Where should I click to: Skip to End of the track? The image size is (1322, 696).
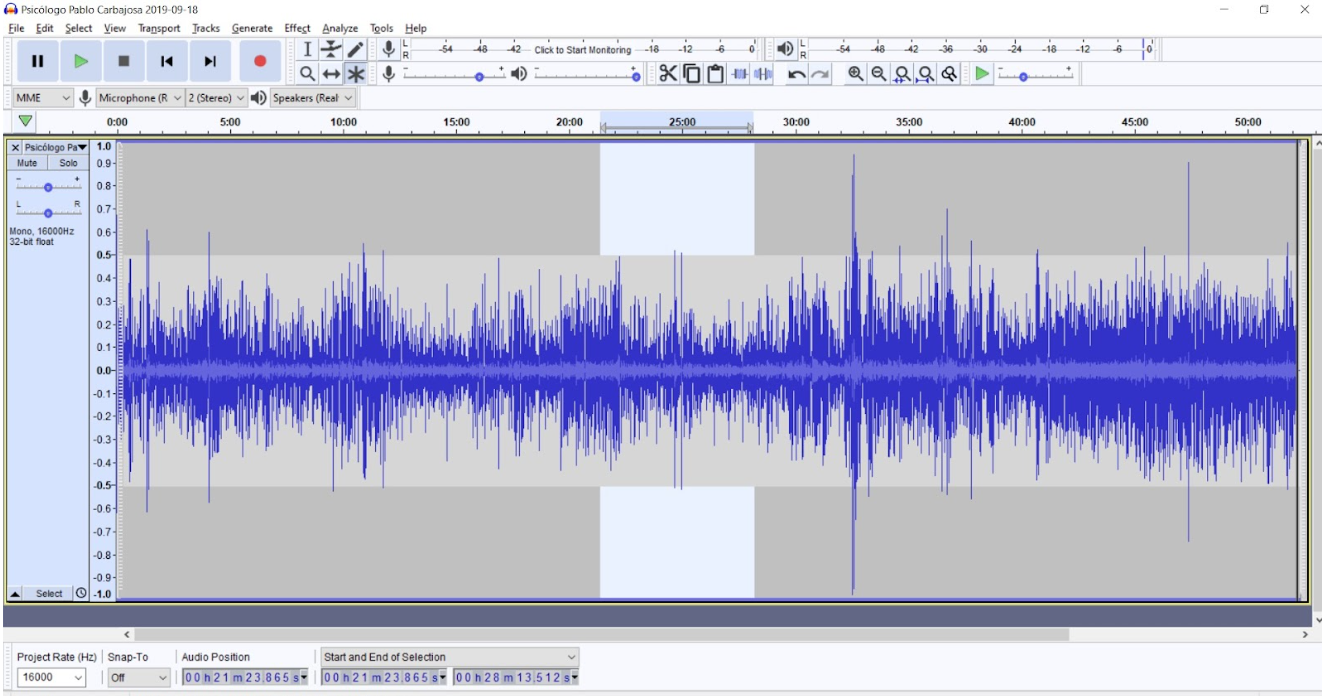click(209, 61)
